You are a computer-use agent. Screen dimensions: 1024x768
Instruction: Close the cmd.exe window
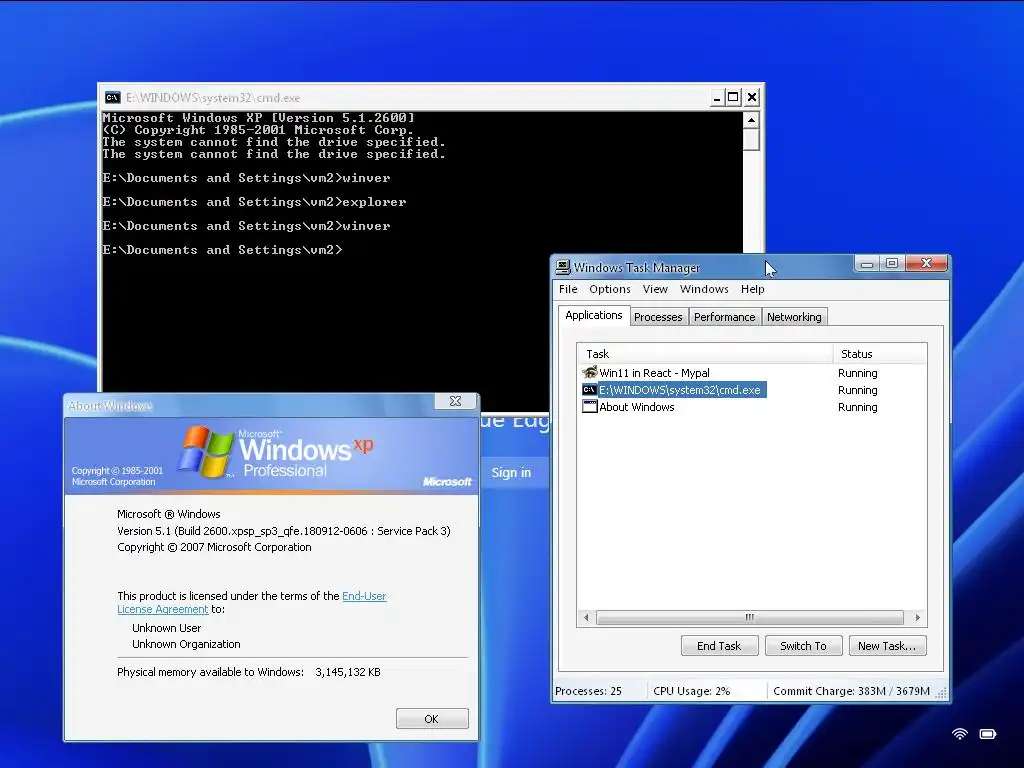pos(752,97)
